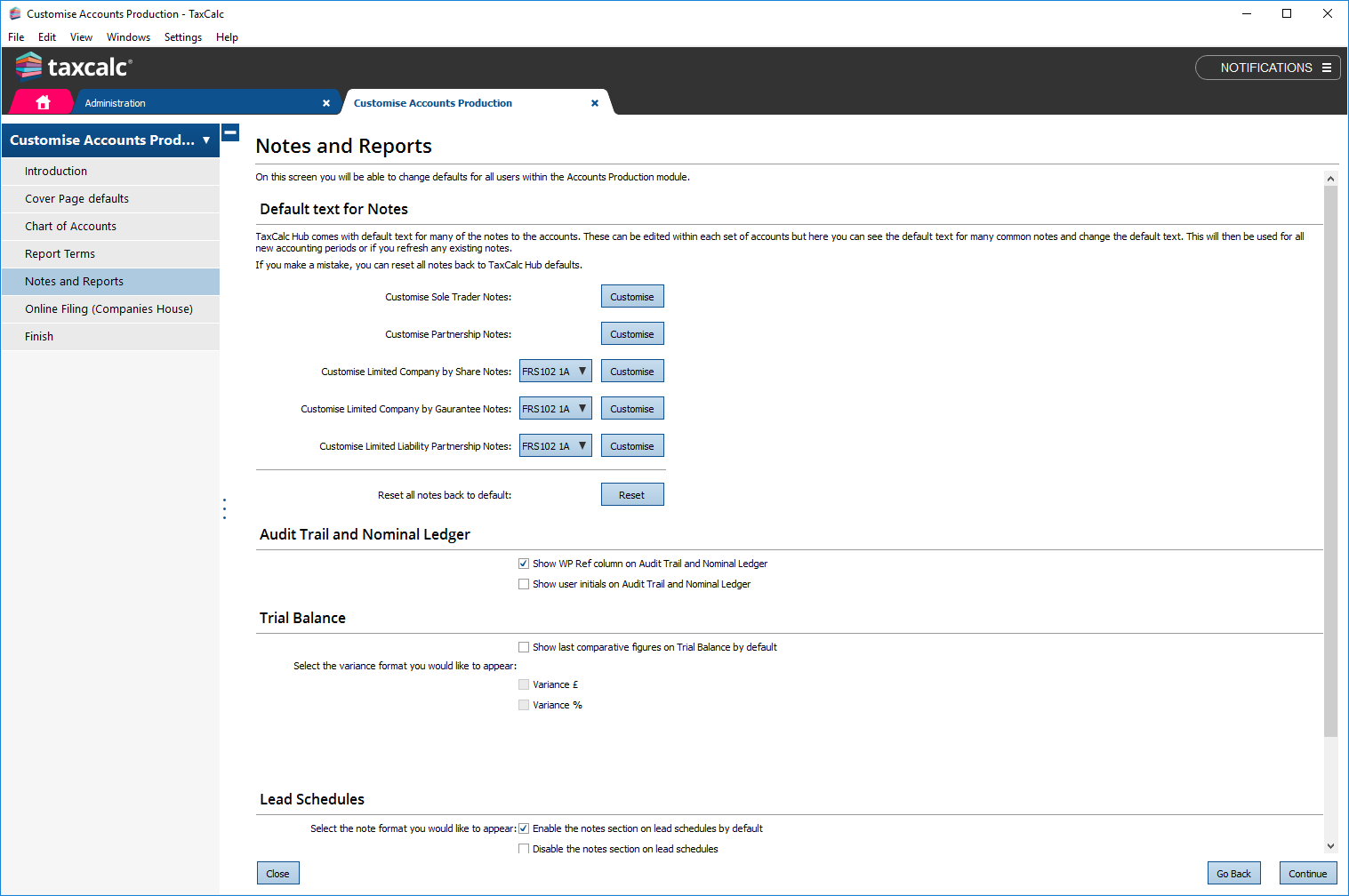Collapse the sidebar with minus icon
1349x896 pixels.
point(230,132)
